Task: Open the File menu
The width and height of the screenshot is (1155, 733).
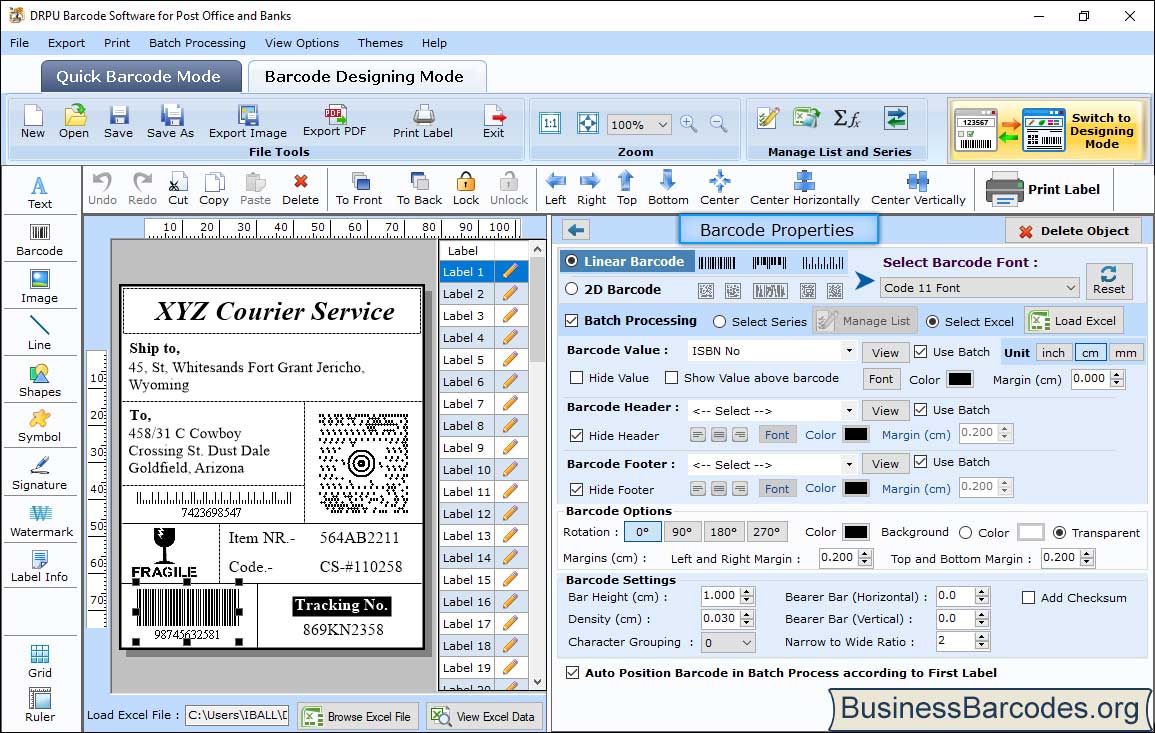Action: [19, 43]
